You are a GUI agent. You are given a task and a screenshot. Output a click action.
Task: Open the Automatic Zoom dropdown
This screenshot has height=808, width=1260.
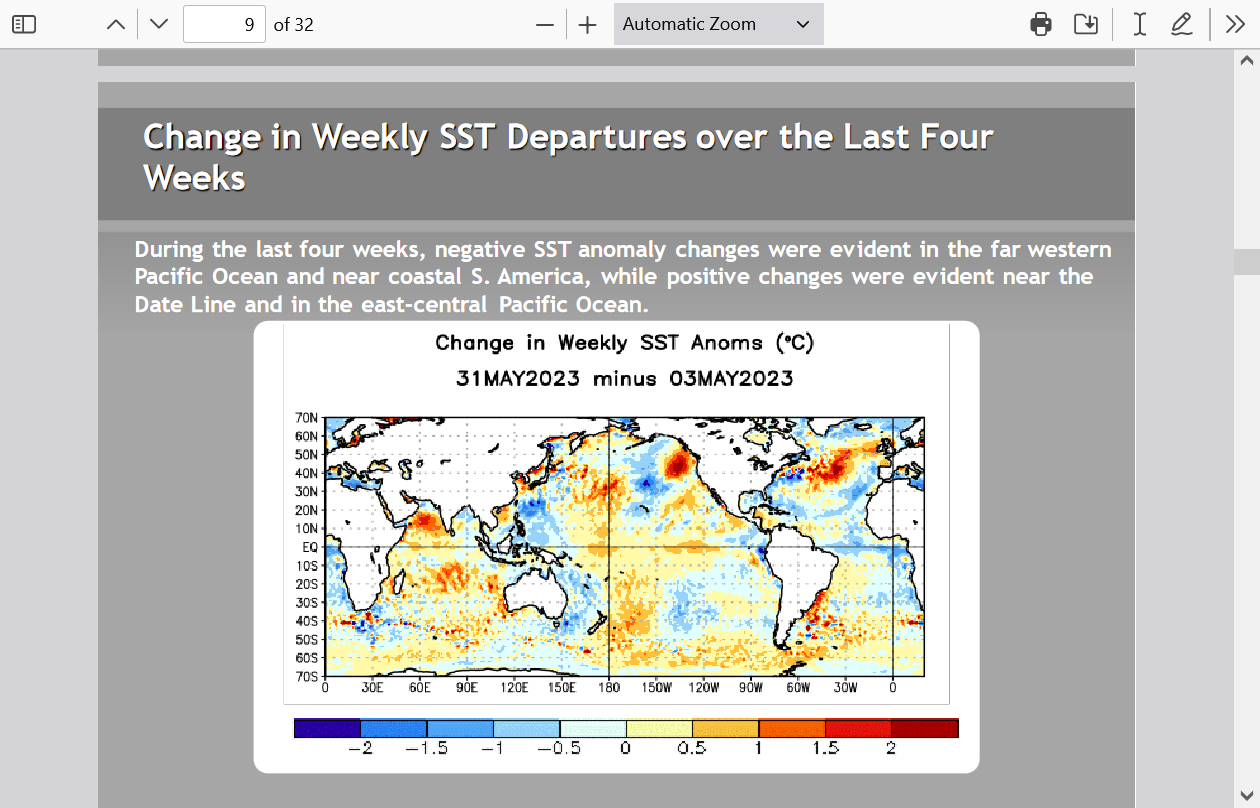[x=718, y=24]
